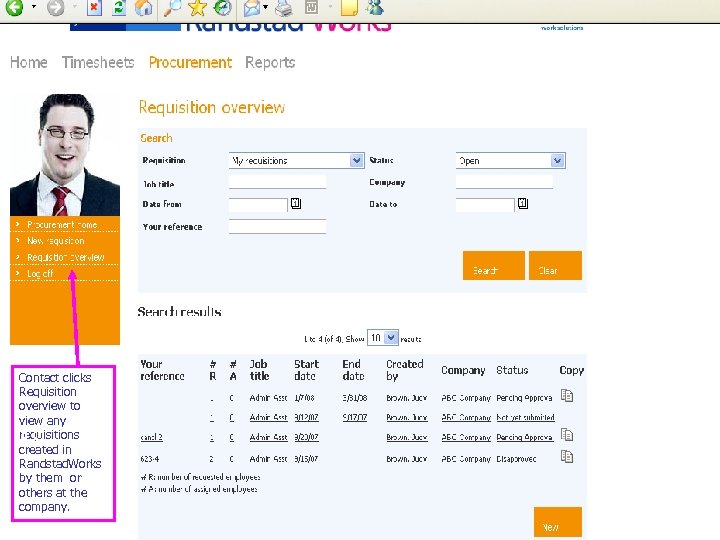Viewport: 720px width, 540px height.
Task: Open Requisition overview in sidebar
Action: 64,257
